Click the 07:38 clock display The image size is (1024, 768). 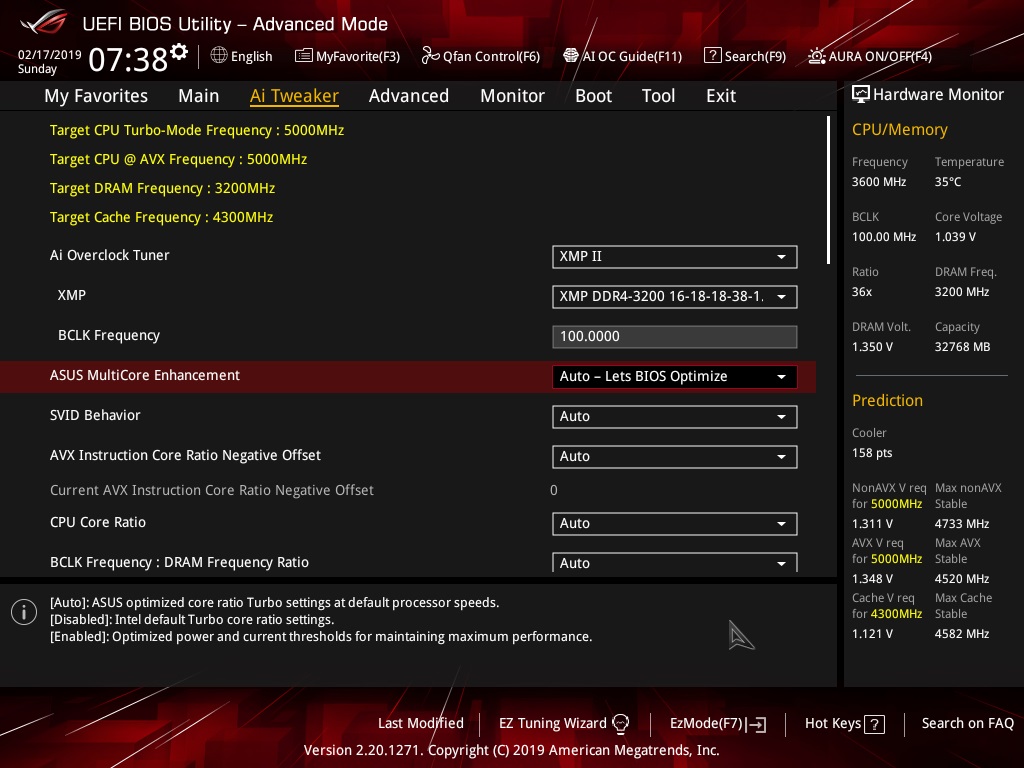[x=128, y=59]
